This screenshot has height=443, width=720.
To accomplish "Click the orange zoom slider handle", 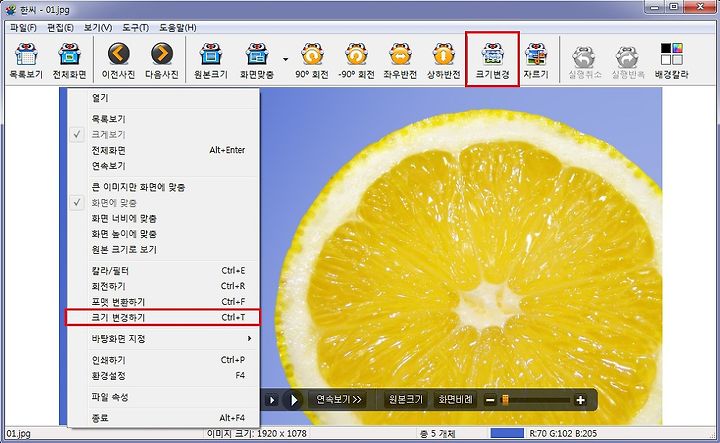I will click(x=505, y=400).
